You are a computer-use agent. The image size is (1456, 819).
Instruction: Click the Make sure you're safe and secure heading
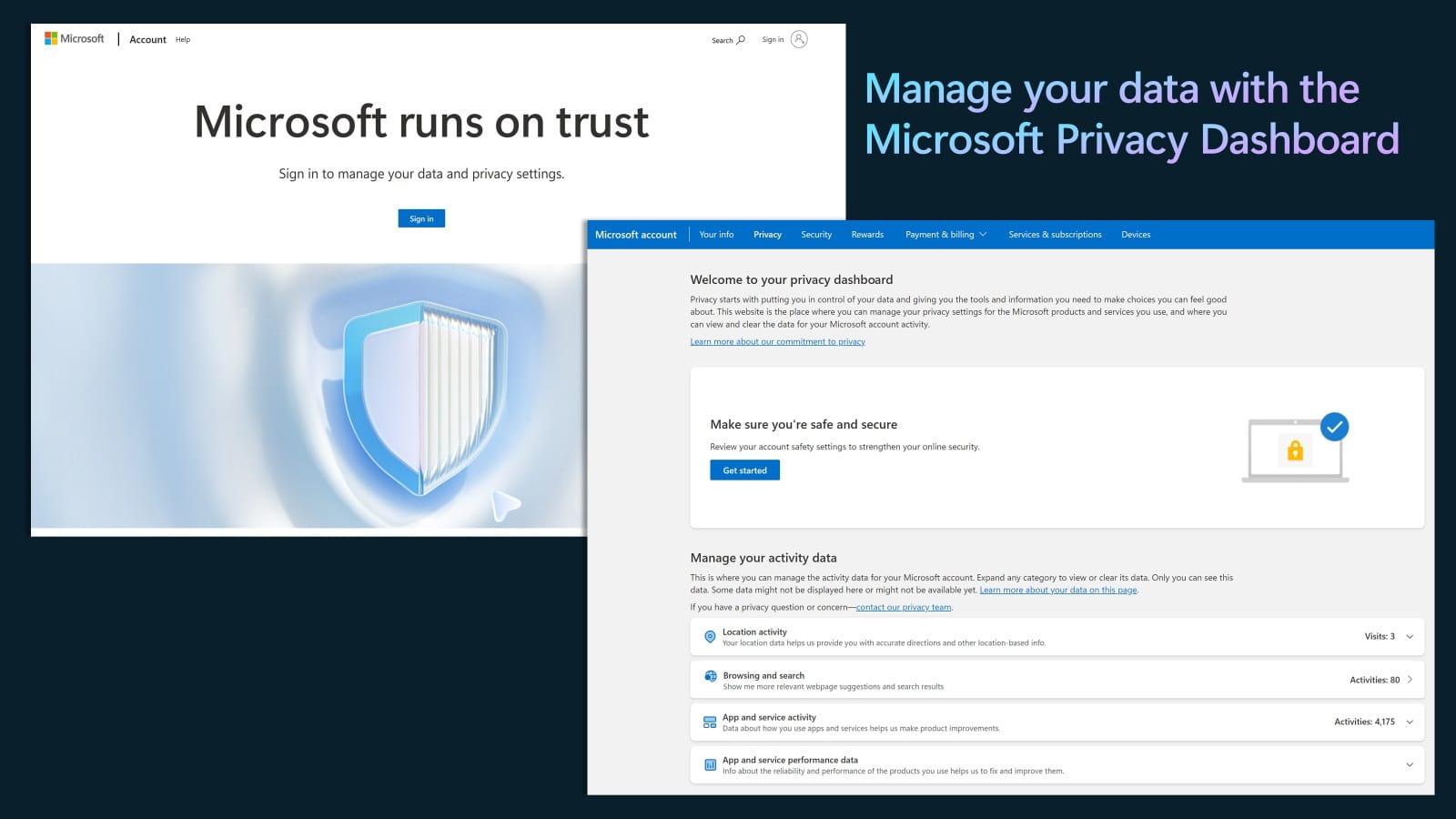(x=804, y=424)
